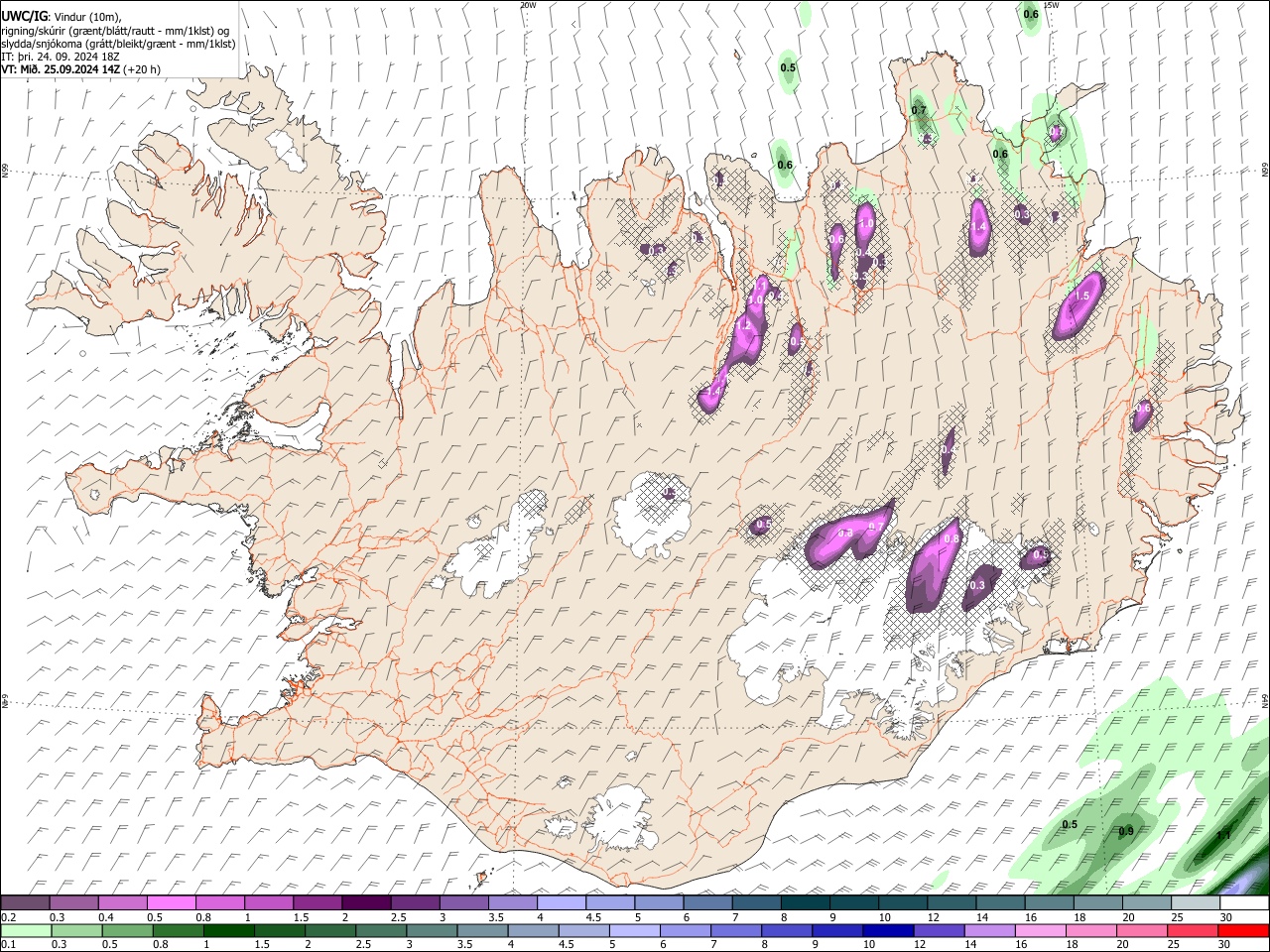Click the rigning/skúrir legend description line

pos(115,30)
